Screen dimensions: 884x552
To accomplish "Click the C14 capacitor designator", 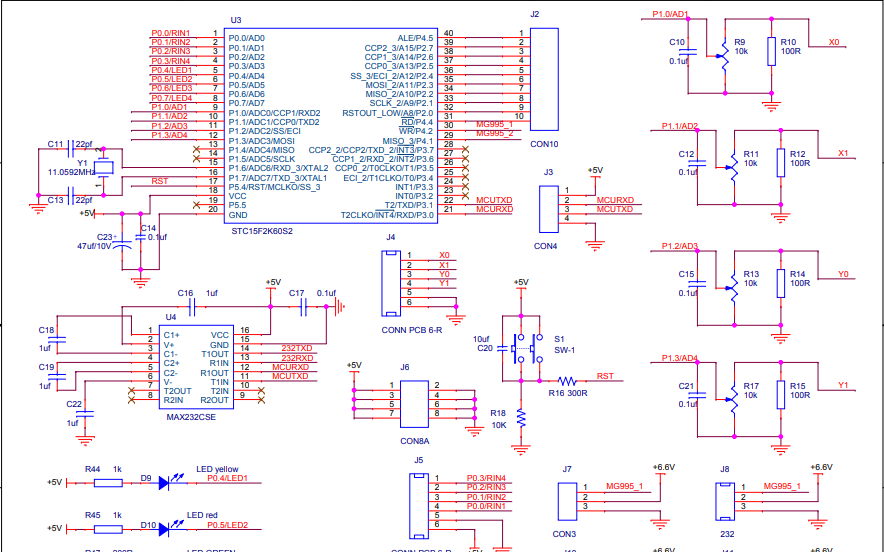I will pyautogui.click(x=148, y=228).
